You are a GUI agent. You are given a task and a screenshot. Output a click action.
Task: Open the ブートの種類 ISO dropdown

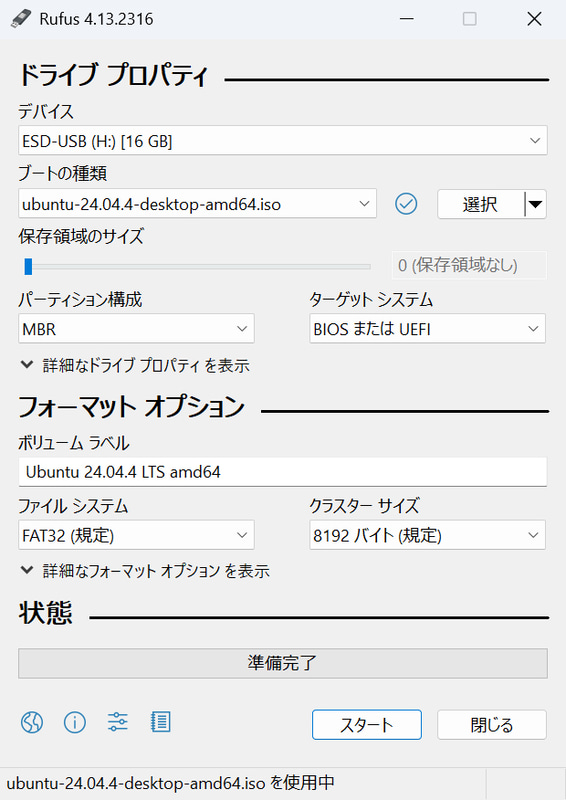pos(197,204)
